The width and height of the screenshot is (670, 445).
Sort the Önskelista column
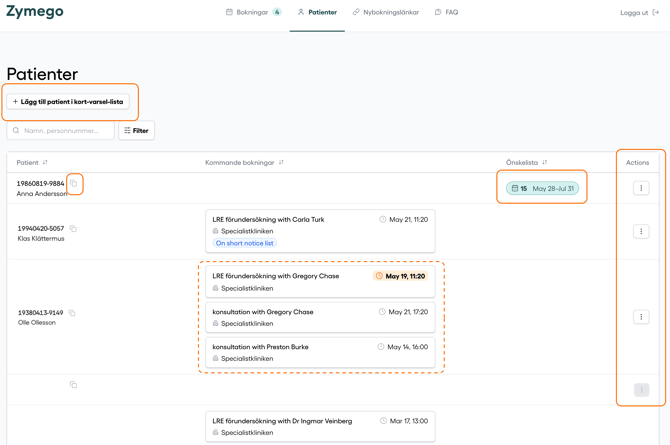pos(545,162)
